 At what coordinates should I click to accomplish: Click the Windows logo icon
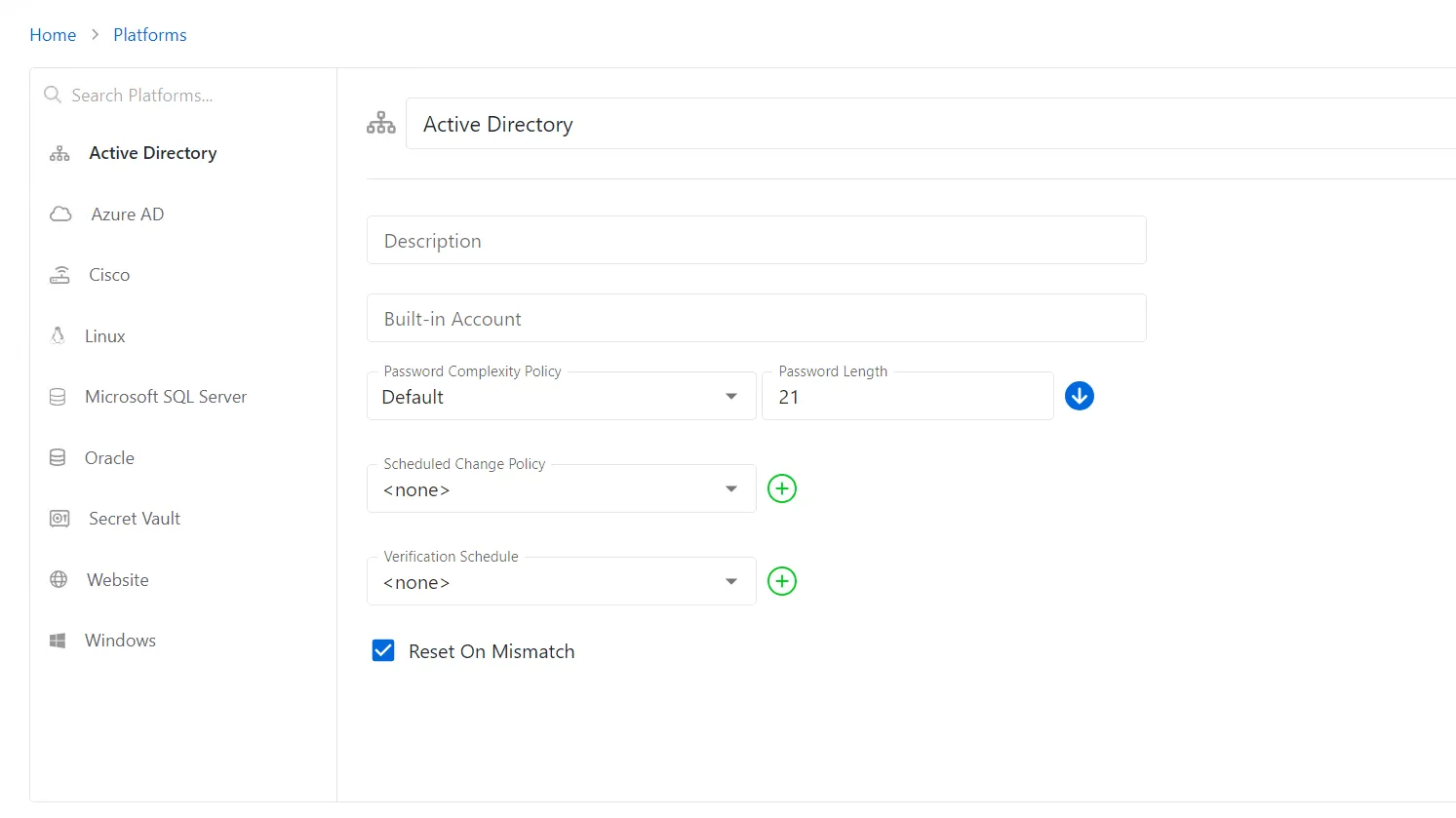click(58, 641)
